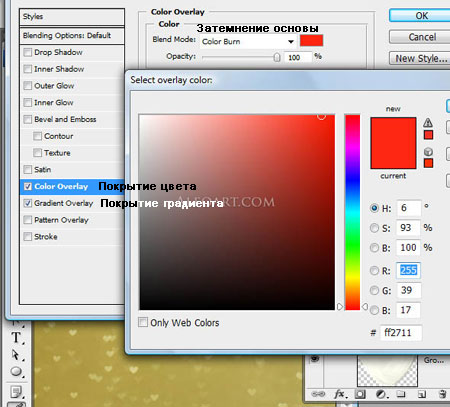
Task: Create new adjustment layer half-circle icon
Action: 381,394
